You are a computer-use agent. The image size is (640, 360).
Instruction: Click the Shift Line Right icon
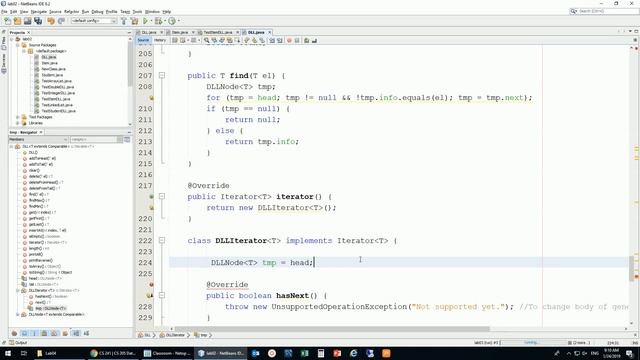280,40
